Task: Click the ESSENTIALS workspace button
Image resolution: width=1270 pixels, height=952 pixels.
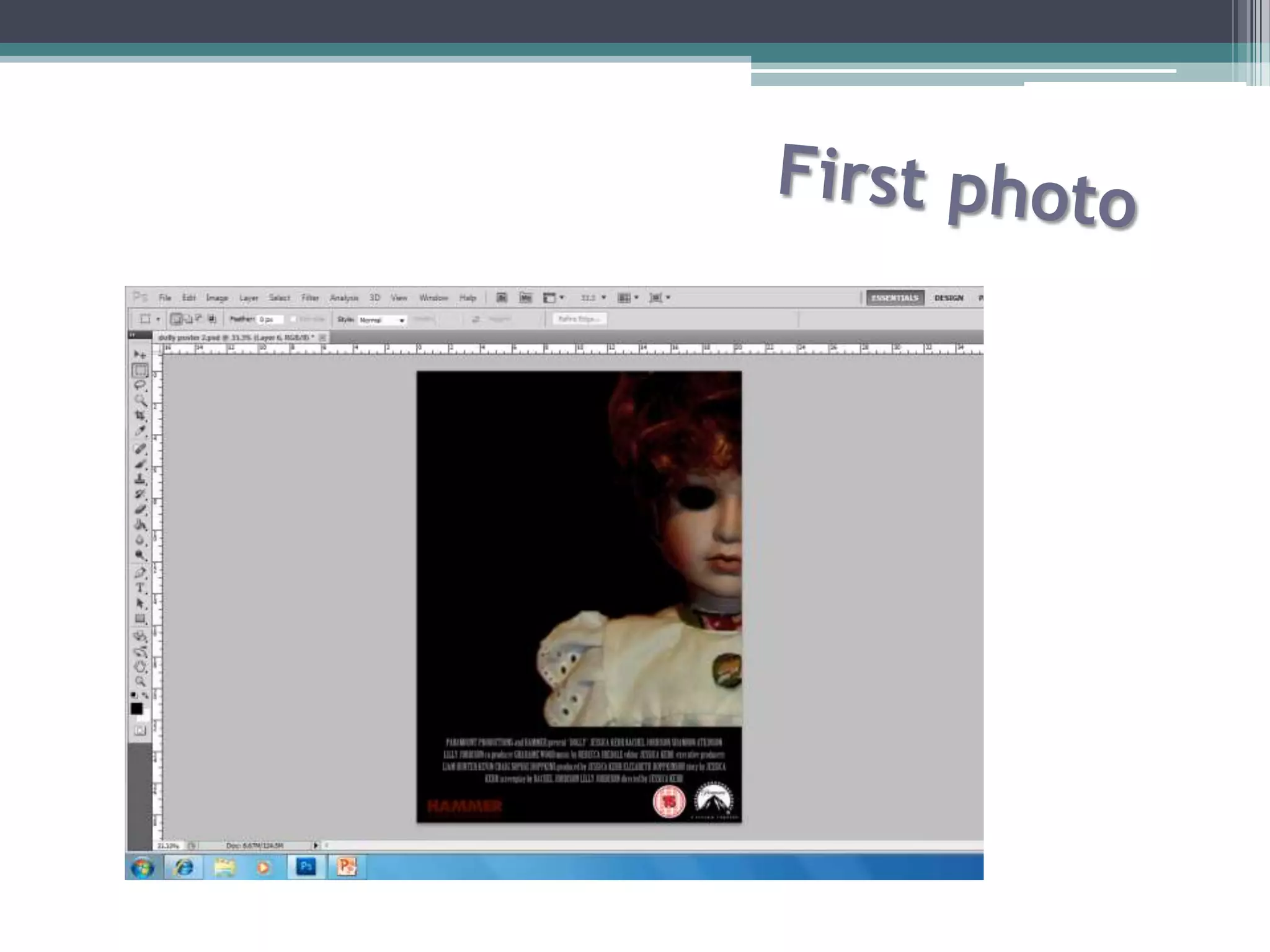Action: tap(894, 298)
